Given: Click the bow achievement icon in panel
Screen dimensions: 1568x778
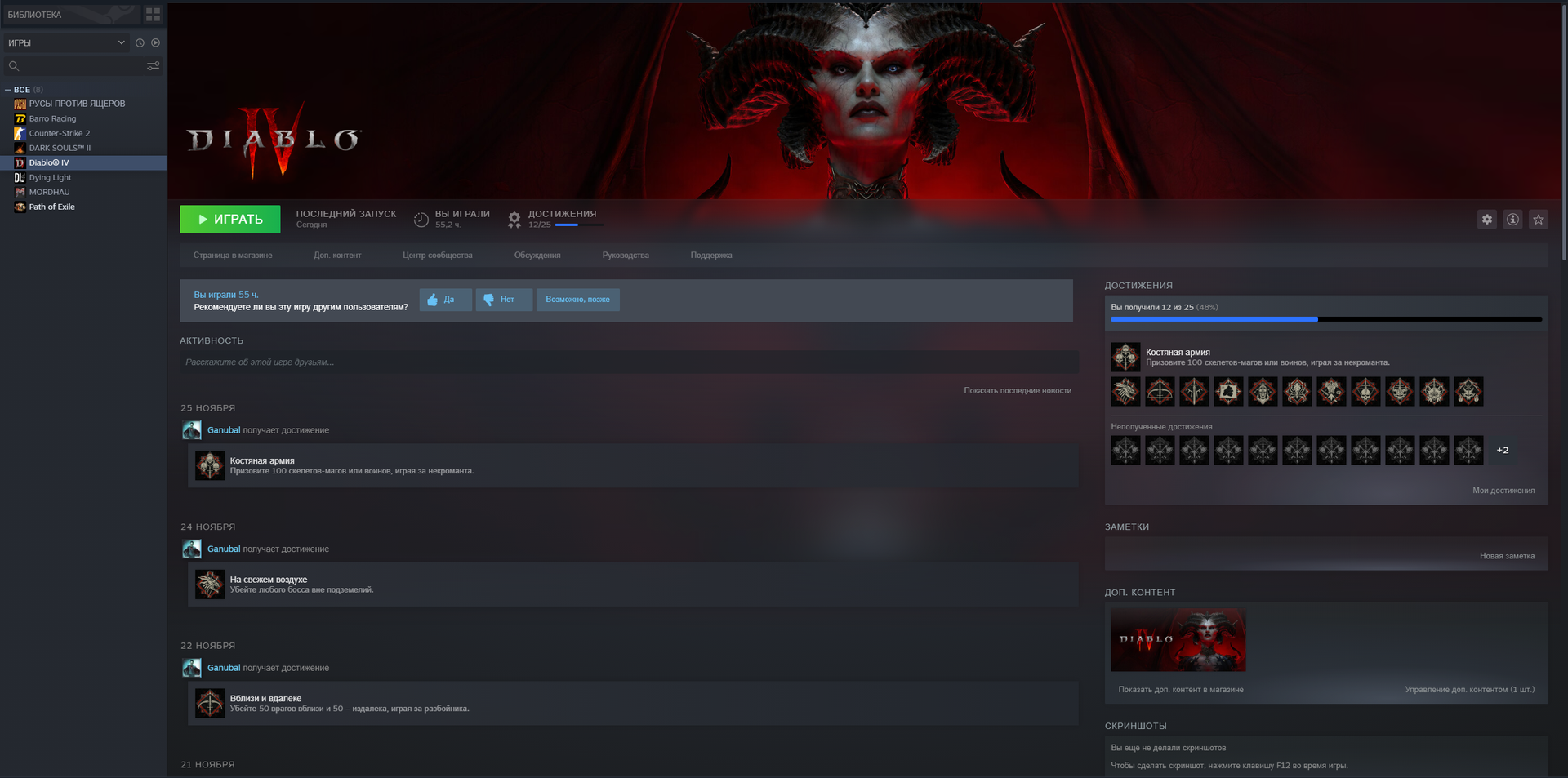Looking at the screenshot, I should point(1160,392).
